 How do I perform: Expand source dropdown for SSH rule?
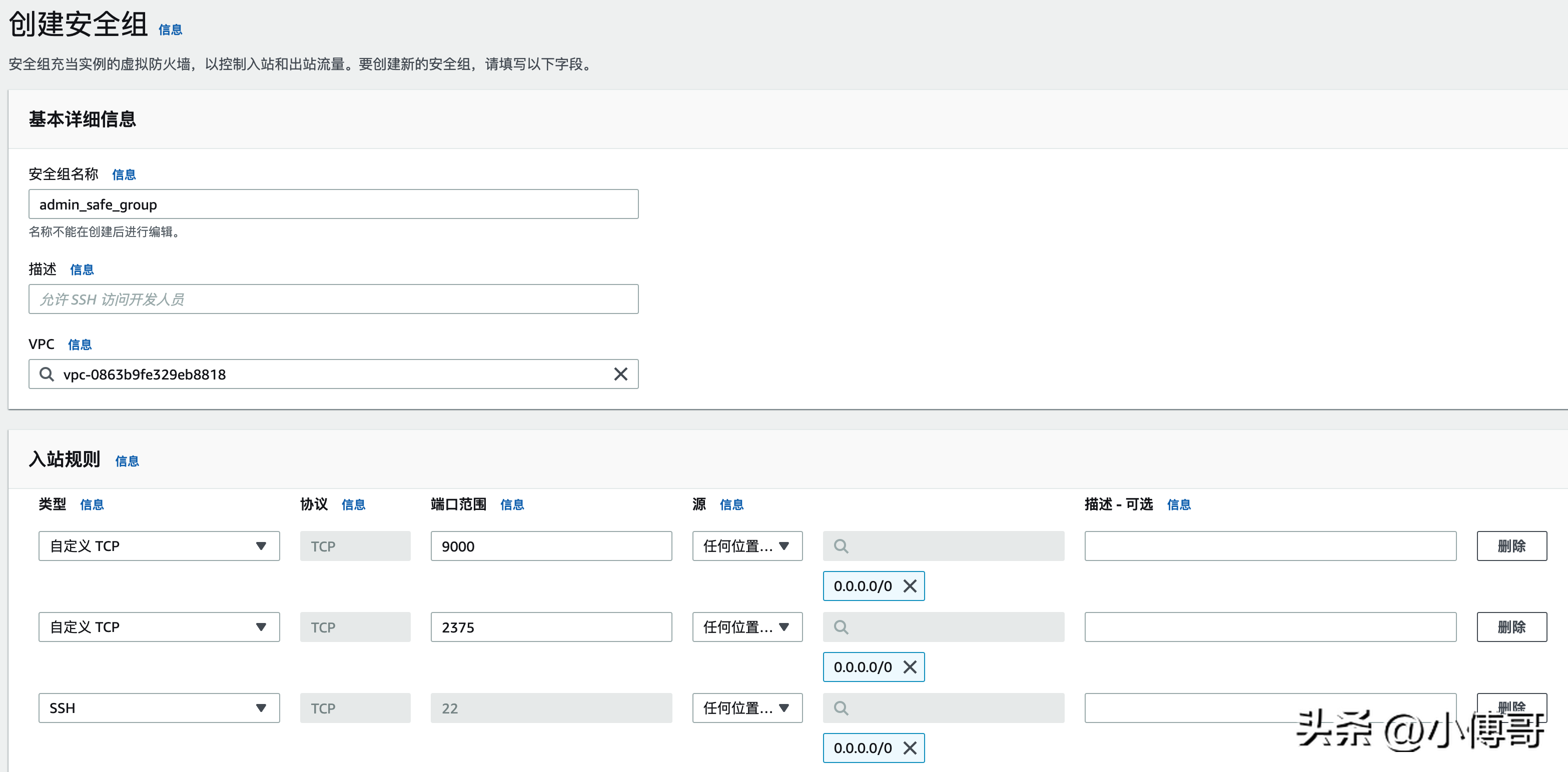pyautogui.click(x=747, y=707)
